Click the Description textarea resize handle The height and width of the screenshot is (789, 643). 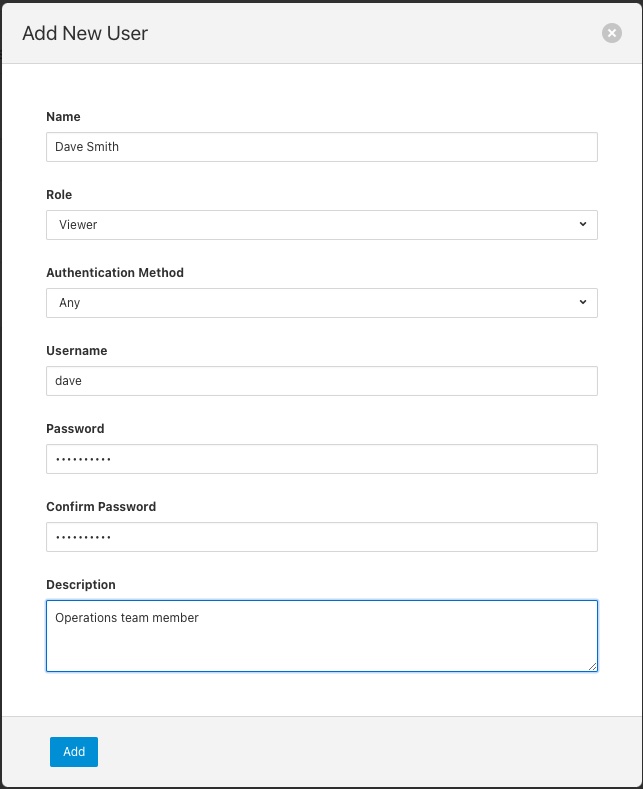[592, 665]
